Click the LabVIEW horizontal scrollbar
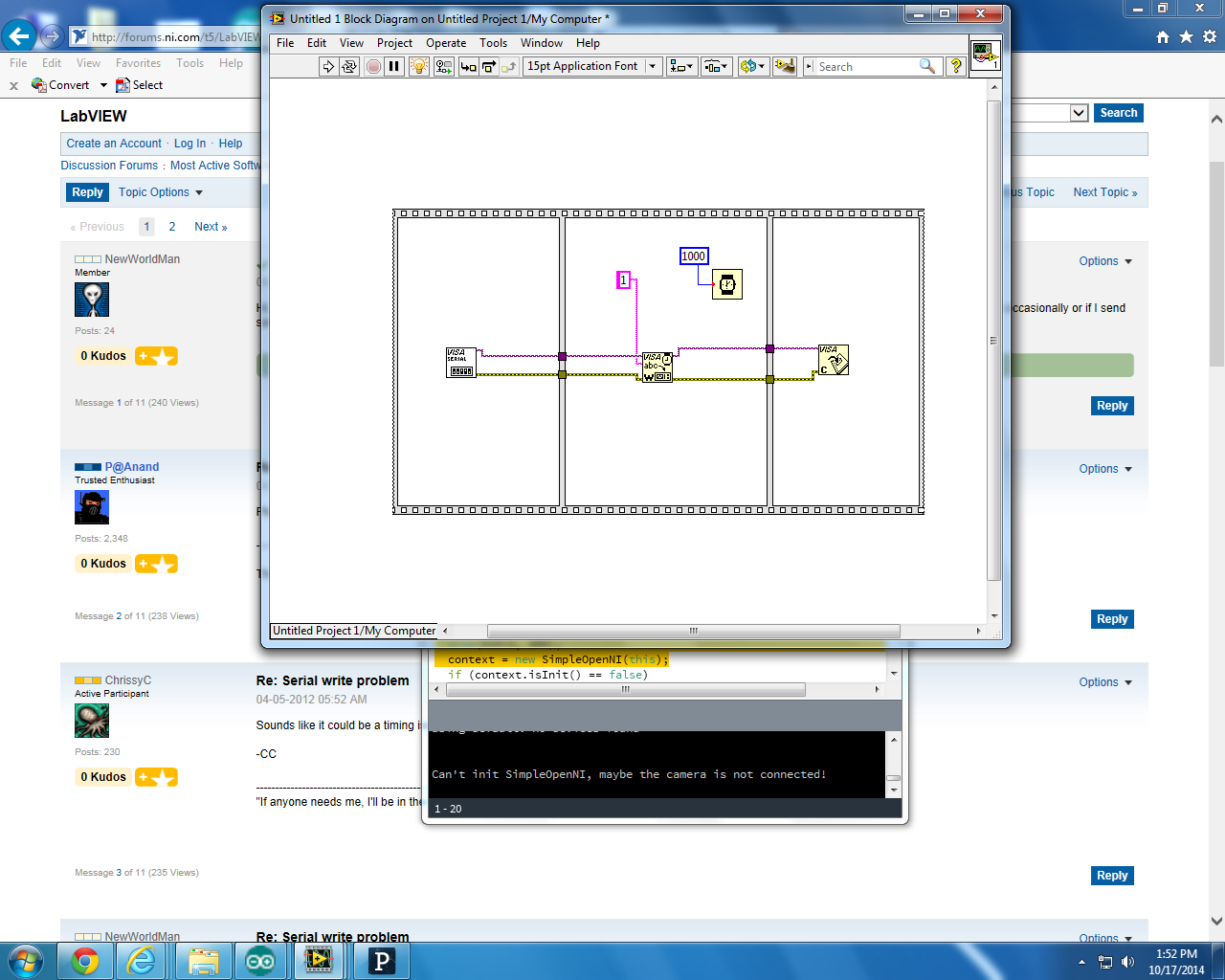The width and height of the screenshot is (1225, 980). (693, 631)
